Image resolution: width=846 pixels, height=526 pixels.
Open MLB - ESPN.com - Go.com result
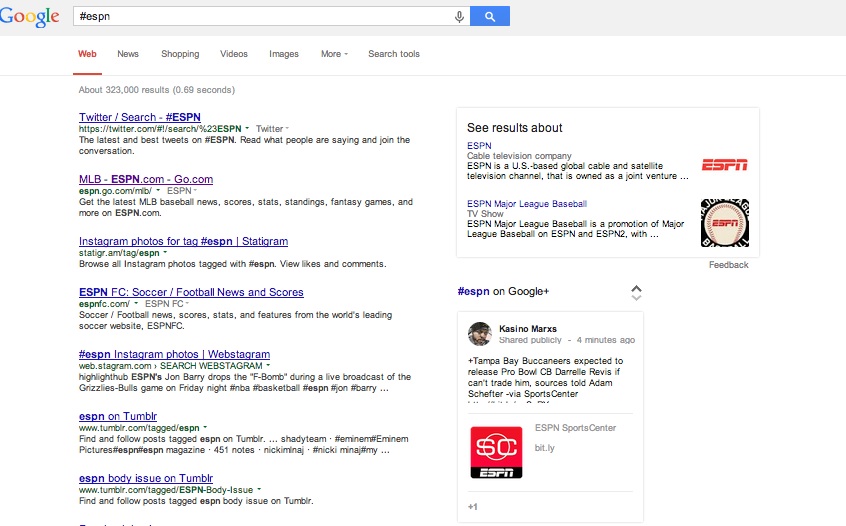(146, 179)
